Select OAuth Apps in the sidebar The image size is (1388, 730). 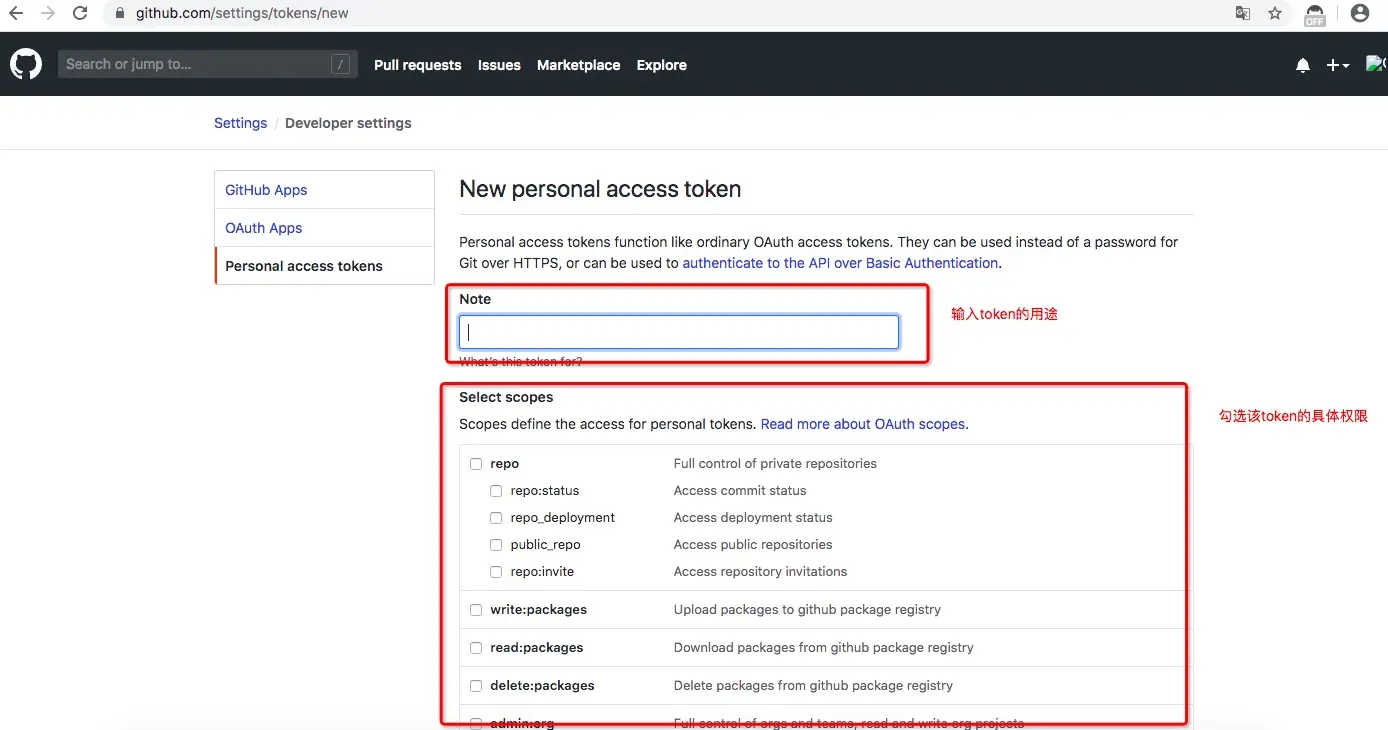pyautogui.click(x=263, y=228)
